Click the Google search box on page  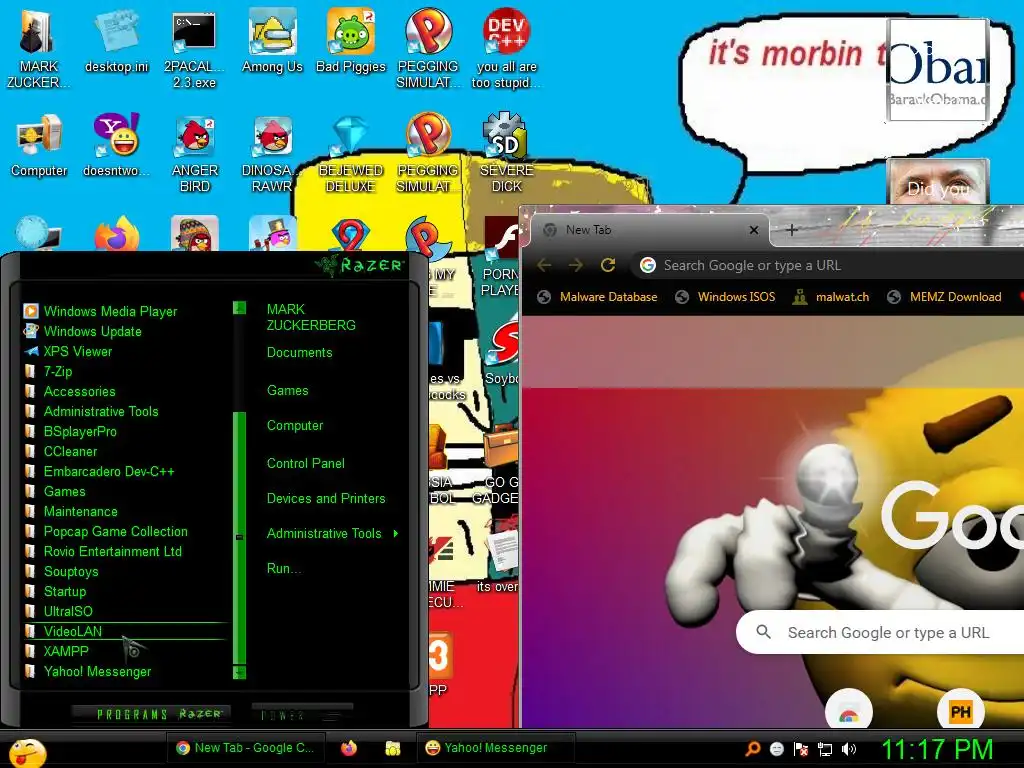[x=880, y=632]
